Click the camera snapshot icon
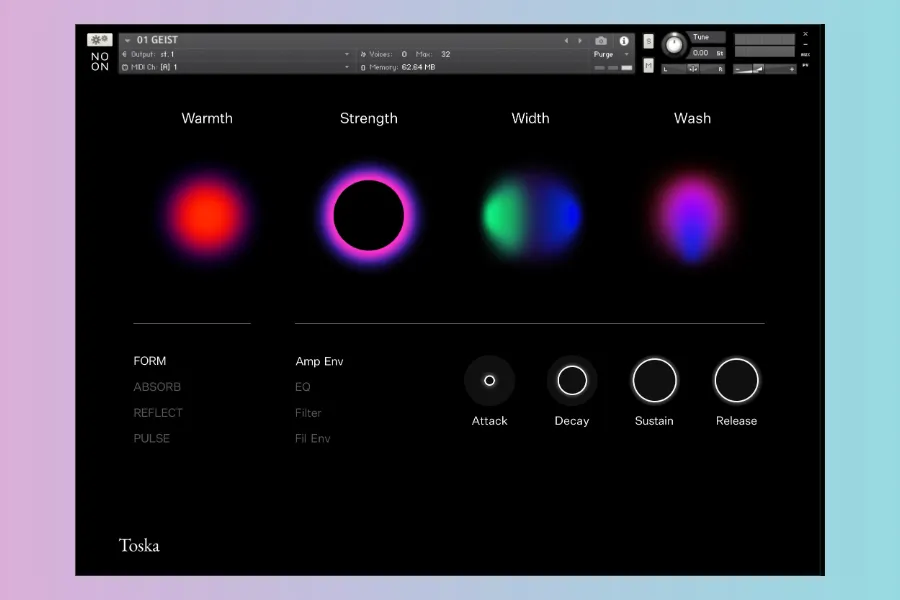Image resolution: width=900 pixels, height=600 pixels. pos(601,41)
